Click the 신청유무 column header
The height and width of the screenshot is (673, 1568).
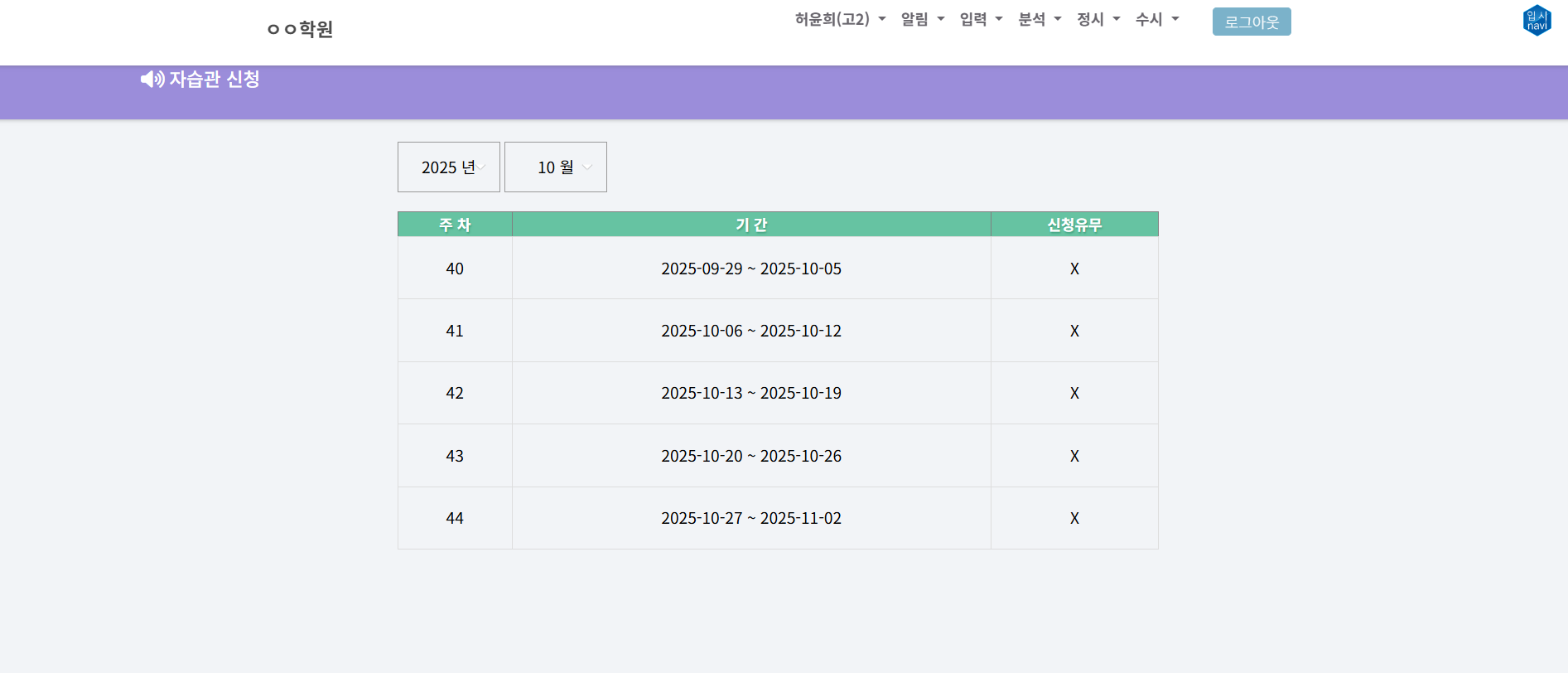1074,225
